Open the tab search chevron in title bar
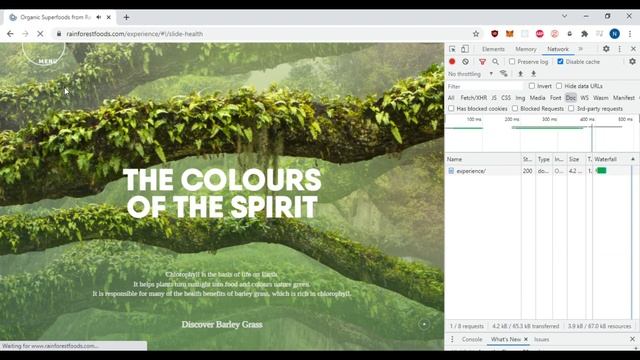 (x=564, y=16)
